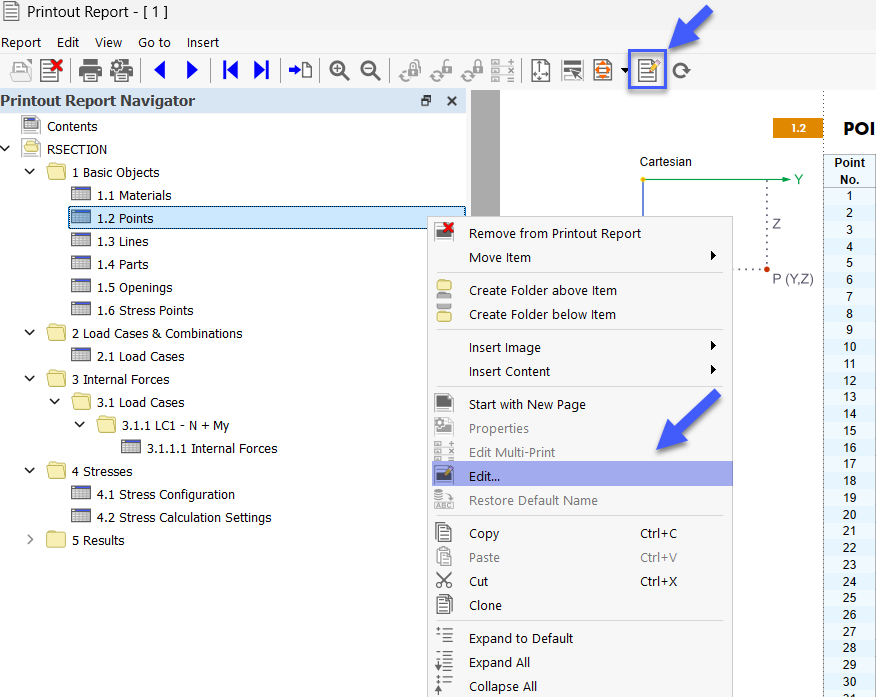Choose Collapse All in context menu
The height and width of the screenshot is (697, 876).
click(x=580, y=686)
